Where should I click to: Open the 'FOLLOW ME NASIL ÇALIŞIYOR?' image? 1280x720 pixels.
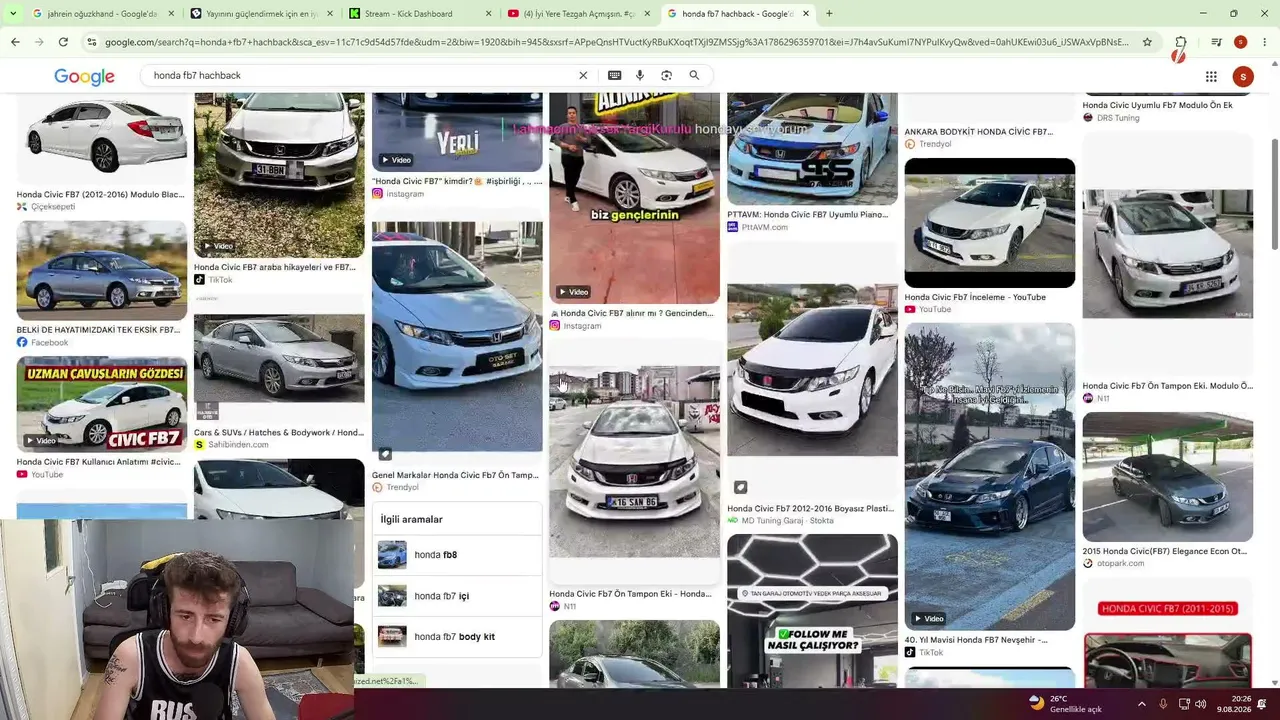tap(812, 610)
